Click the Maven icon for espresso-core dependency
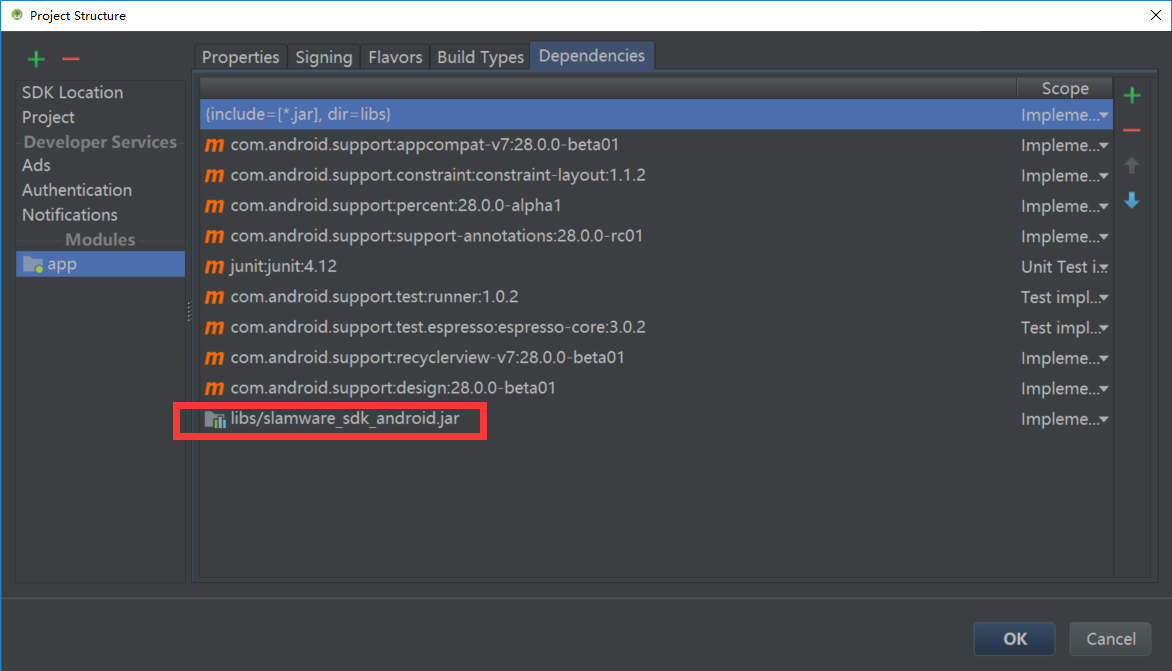Viewport: 1172px width, 671px height. pyautogui.click(x=215, y=327)
